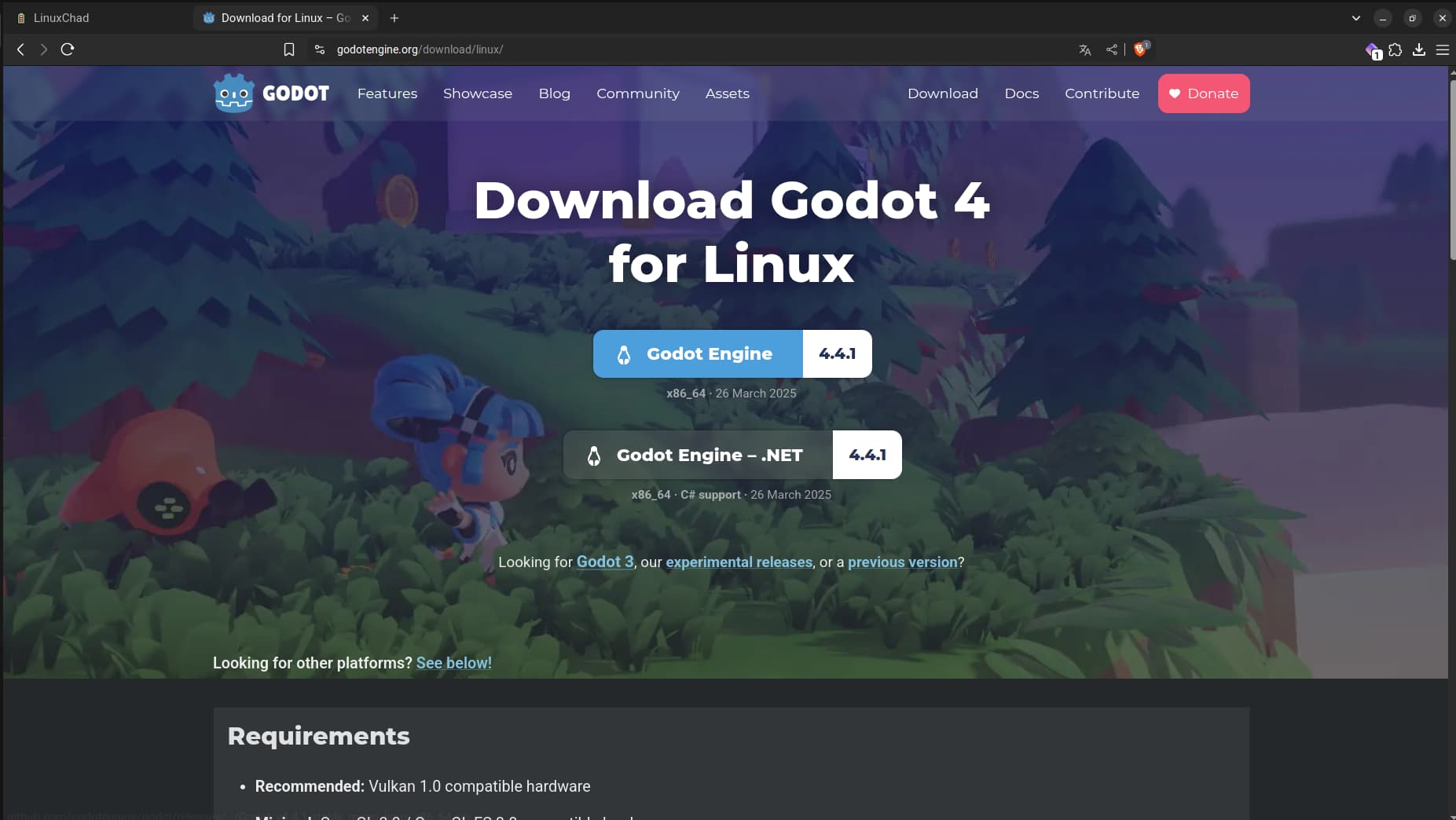Download Godot Engine .NET 4.4.1 build
The width and height of the screenshot is (1456, 820).
[732, 455]
